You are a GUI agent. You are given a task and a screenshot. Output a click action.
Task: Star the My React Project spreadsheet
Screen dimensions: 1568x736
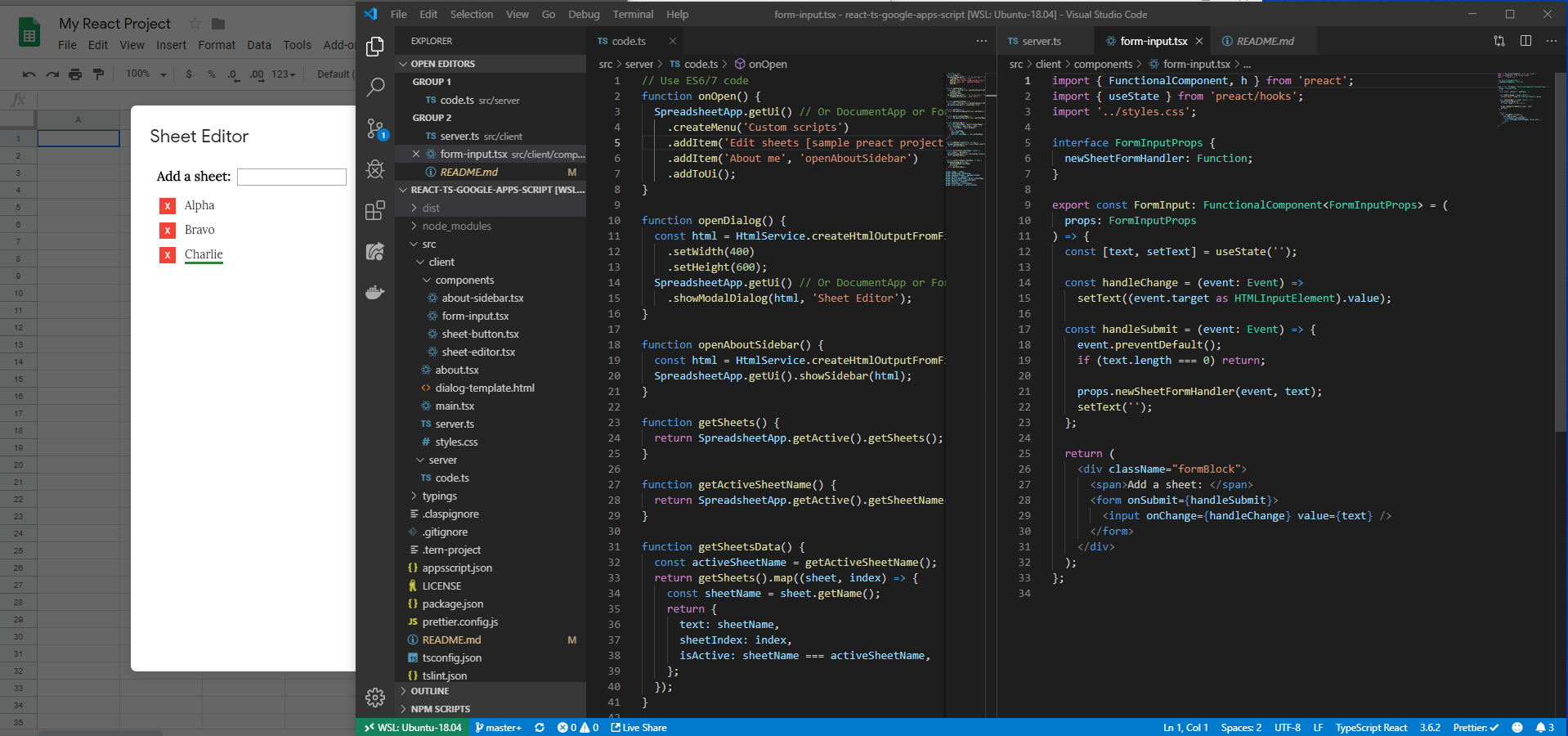[195, 24]
